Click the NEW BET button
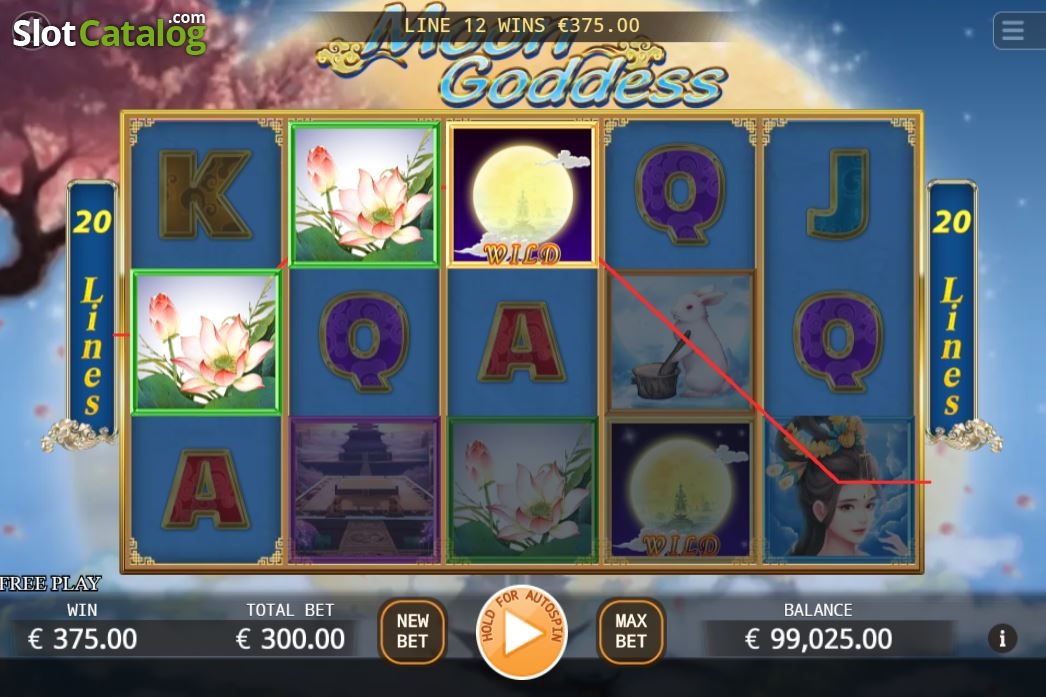Image resolution: width=1046 pixels, height=697 pixels. click(412, 631)
